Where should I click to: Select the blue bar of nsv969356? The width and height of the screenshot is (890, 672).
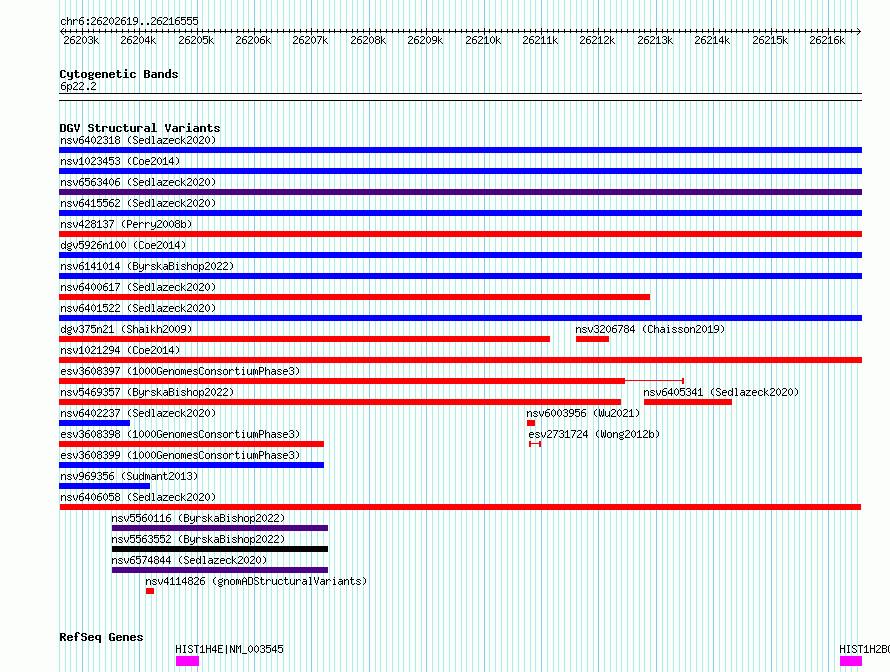click(104, 486)
